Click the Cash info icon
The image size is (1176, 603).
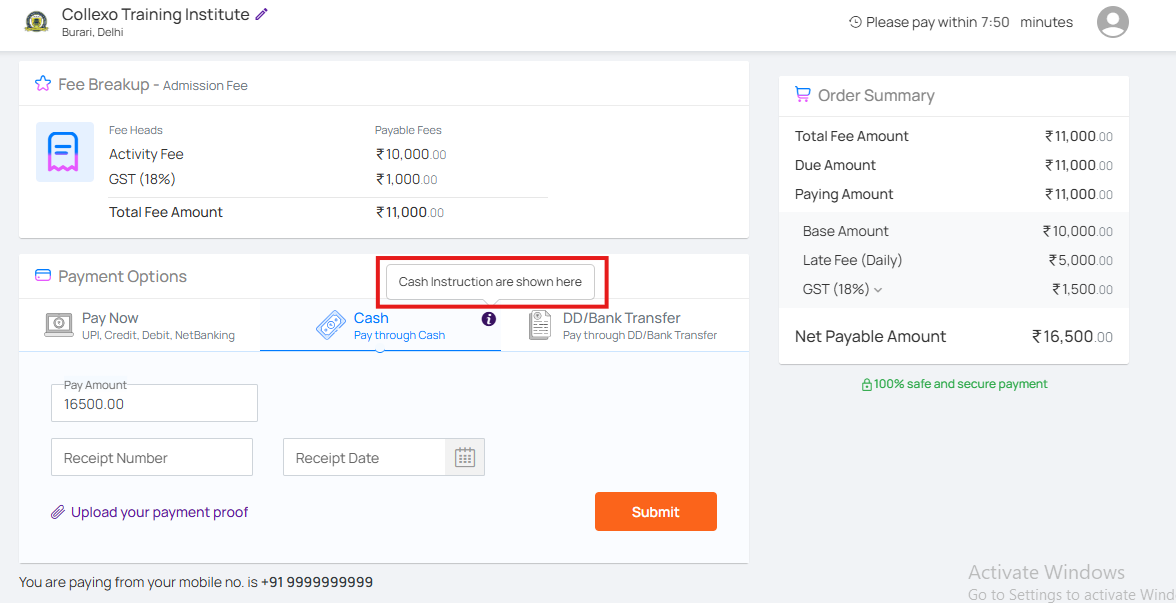488,319
